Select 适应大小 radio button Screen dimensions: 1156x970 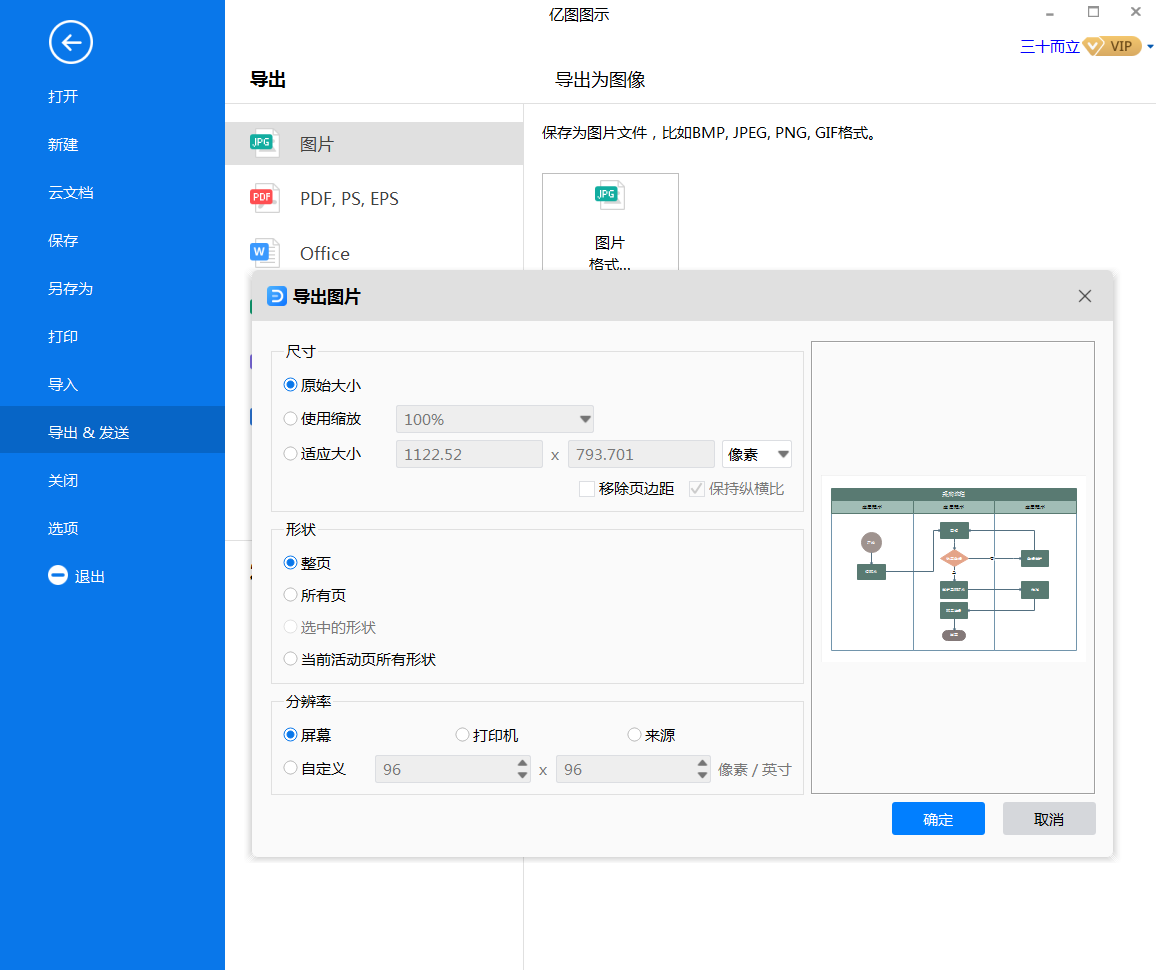pos(290,453)
